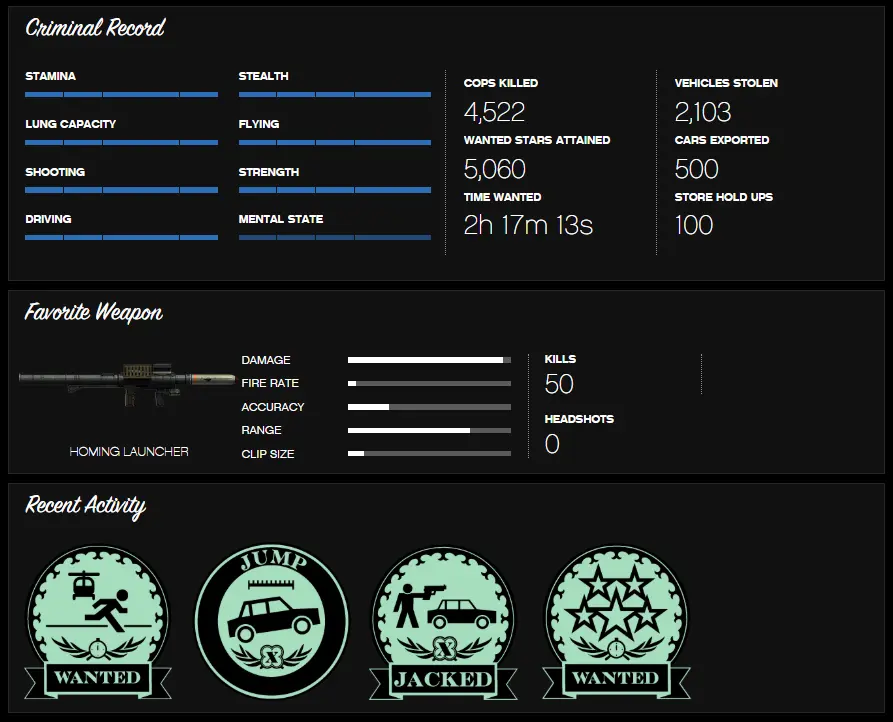Click the Strength skill bar
This screenshot has height=722, width=893.
pos(335,190)
